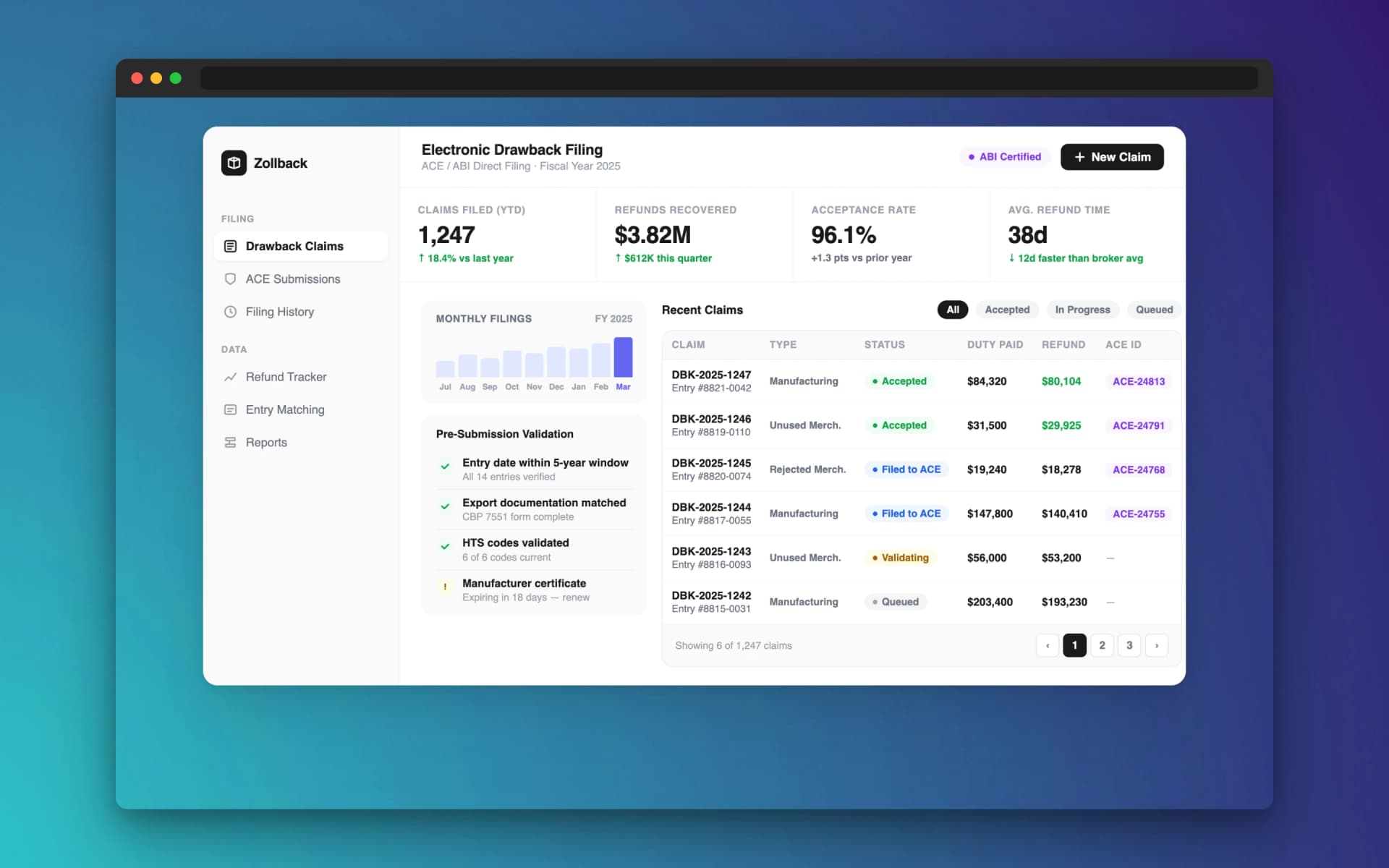The height and width of the screenshot is (868, 1389).
Task: Select the Mar bar in Monthly Filings chart
Action: pyautogui.click(x=623, y=357)
